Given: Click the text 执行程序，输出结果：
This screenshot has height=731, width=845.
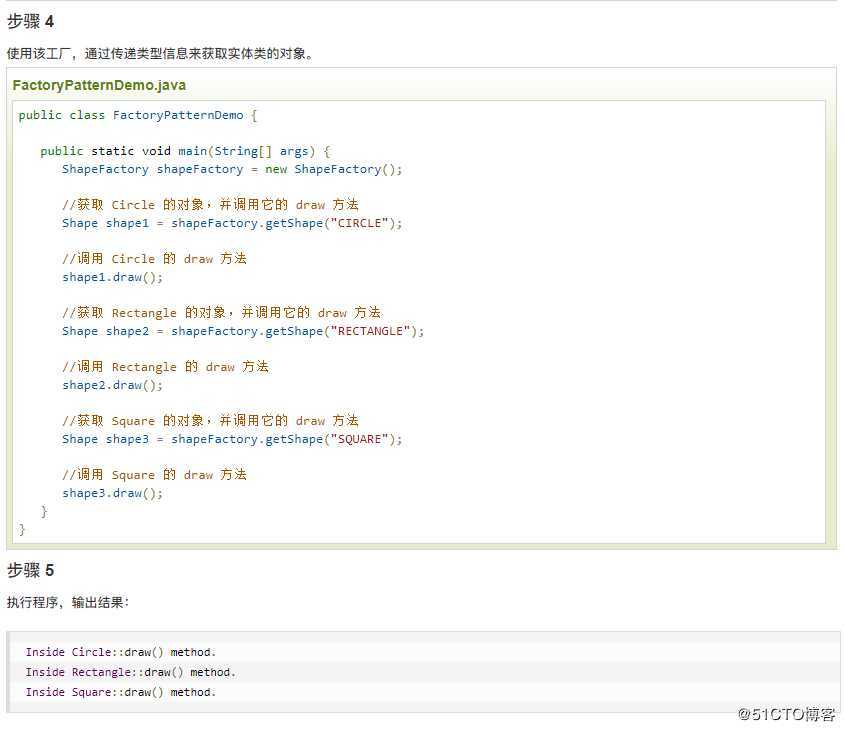Looking at the screenshot, I should tap(68, 602).
